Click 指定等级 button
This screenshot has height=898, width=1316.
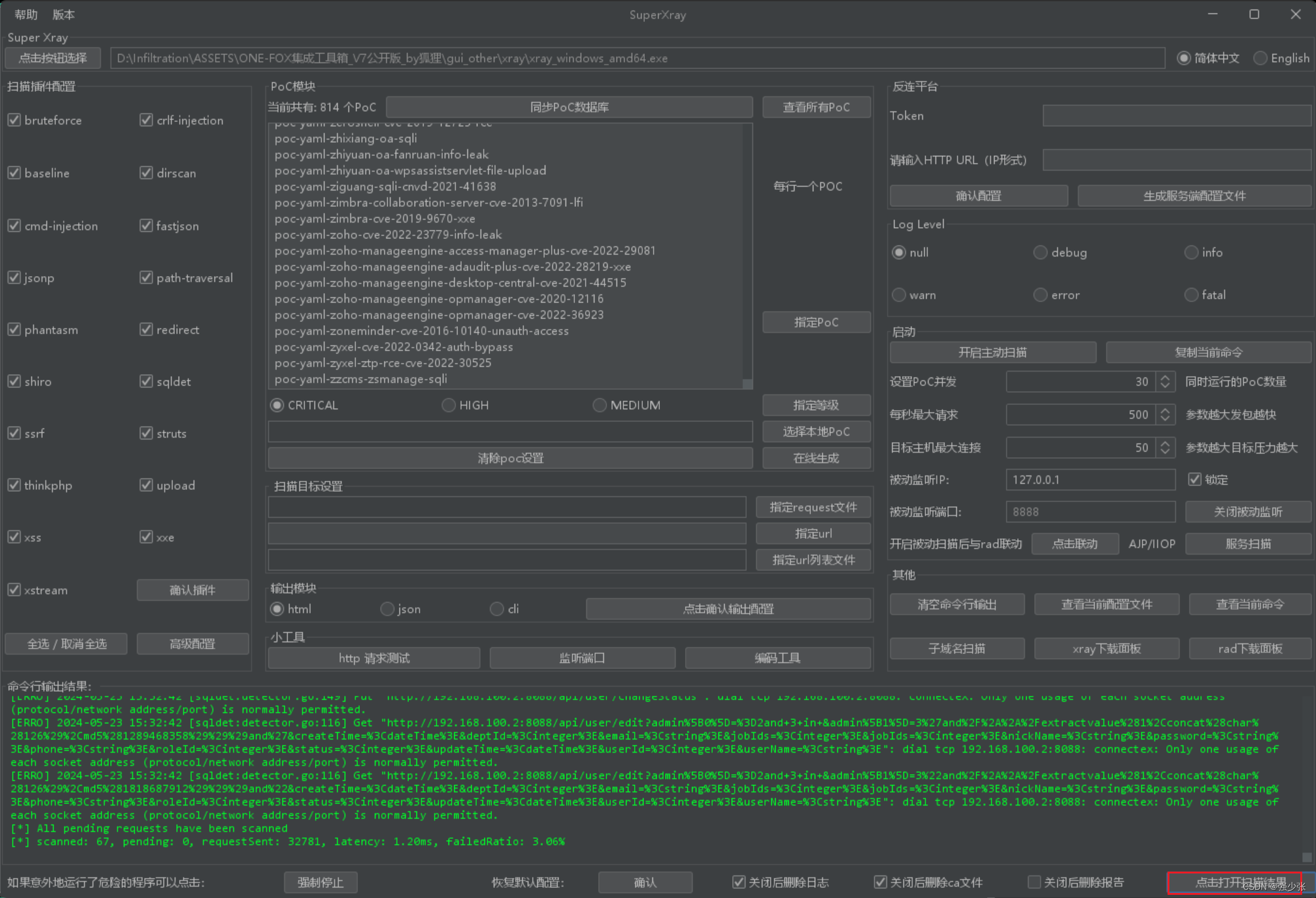pyautogui.click(x=817, y=405)
